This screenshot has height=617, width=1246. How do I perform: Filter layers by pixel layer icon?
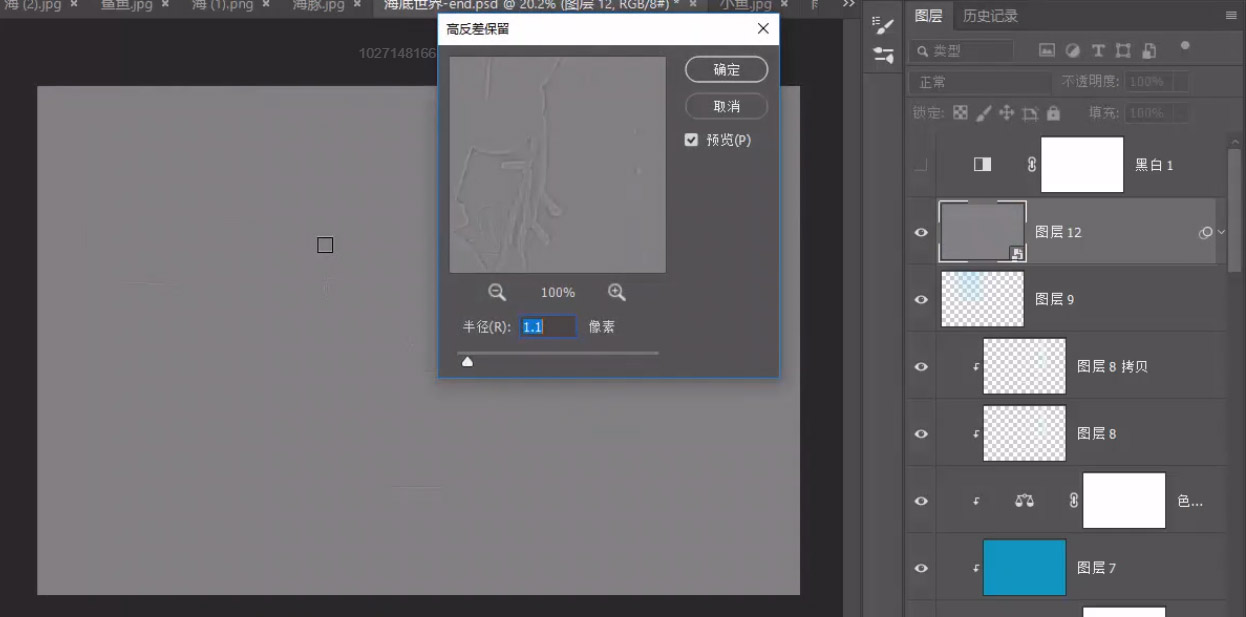(1047, 50)
